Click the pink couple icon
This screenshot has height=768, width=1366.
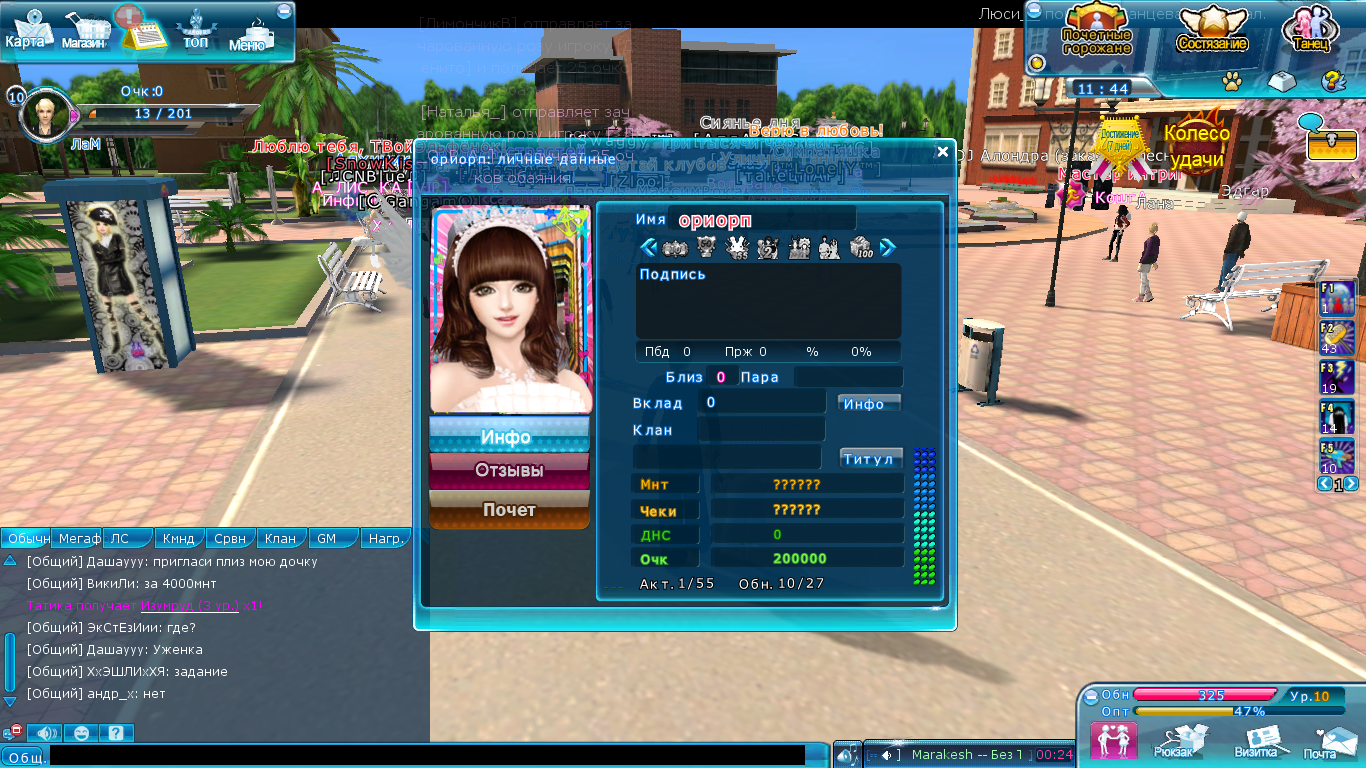[x=1114, y=740]
